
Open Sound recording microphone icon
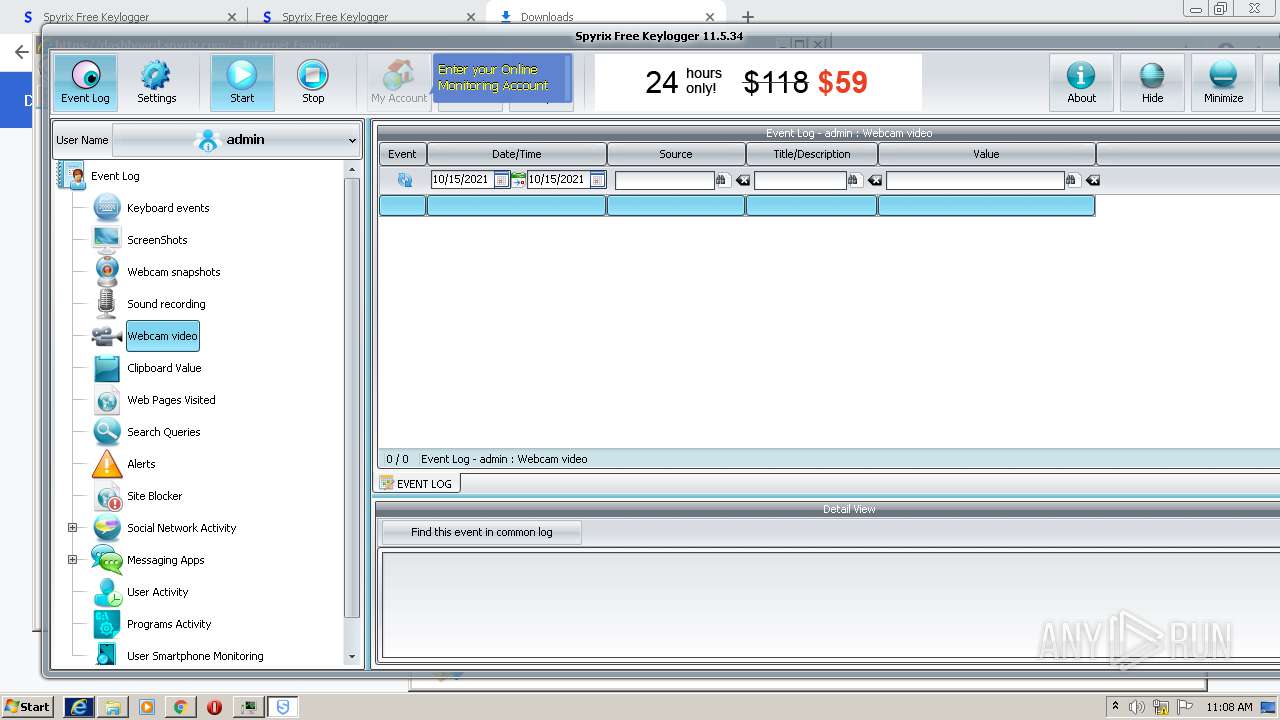click(x=107, y=303)
